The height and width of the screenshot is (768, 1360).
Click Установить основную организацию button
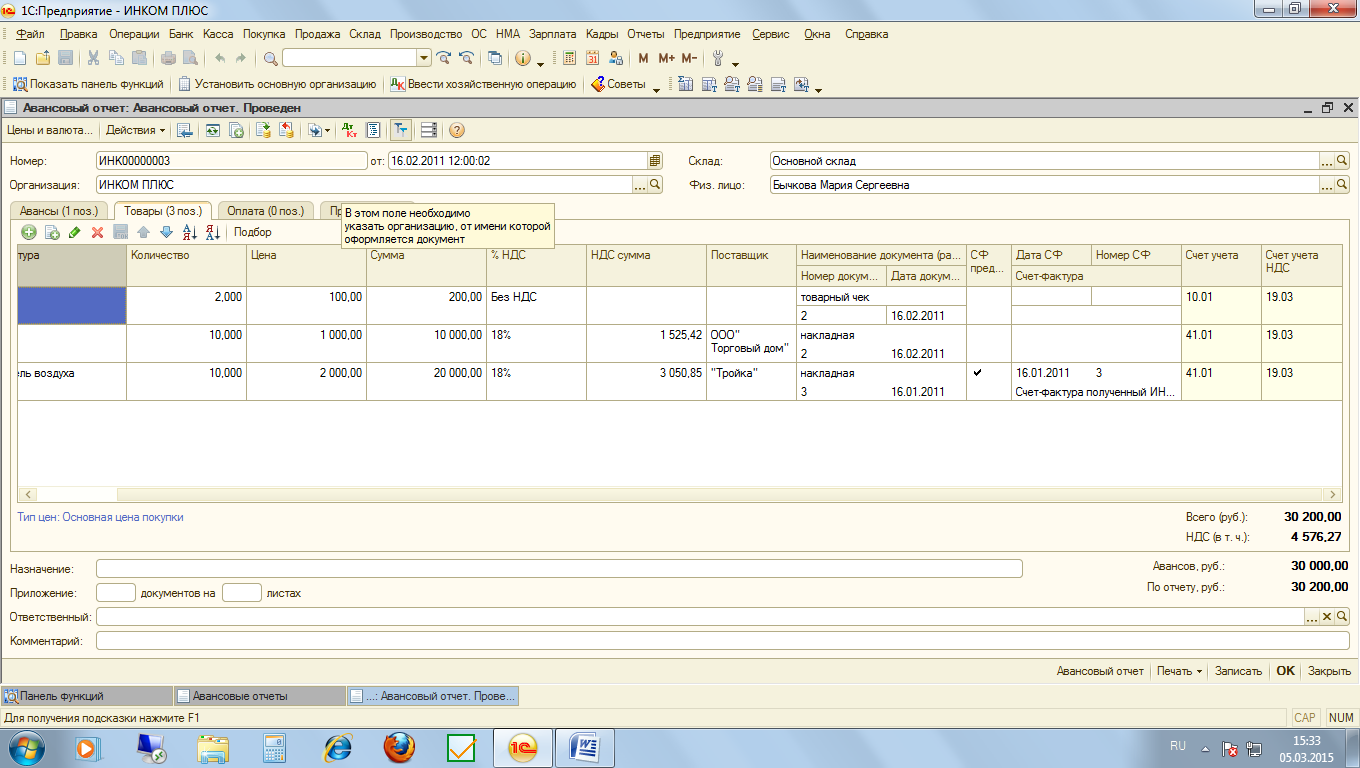click(x=277, y=84)
